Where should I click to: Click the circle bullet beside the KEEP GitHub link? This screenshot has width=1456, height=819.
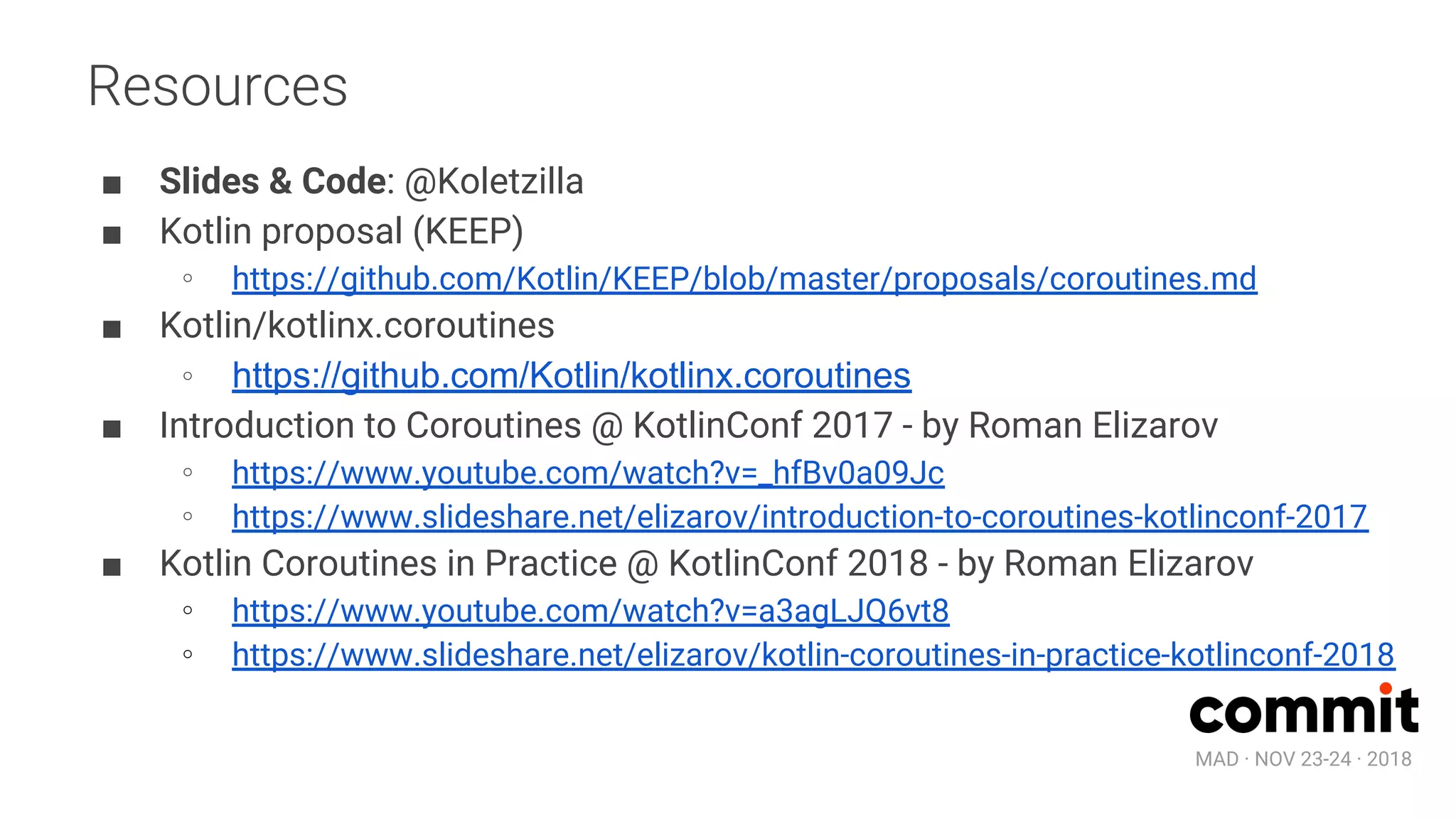(188, 279)
